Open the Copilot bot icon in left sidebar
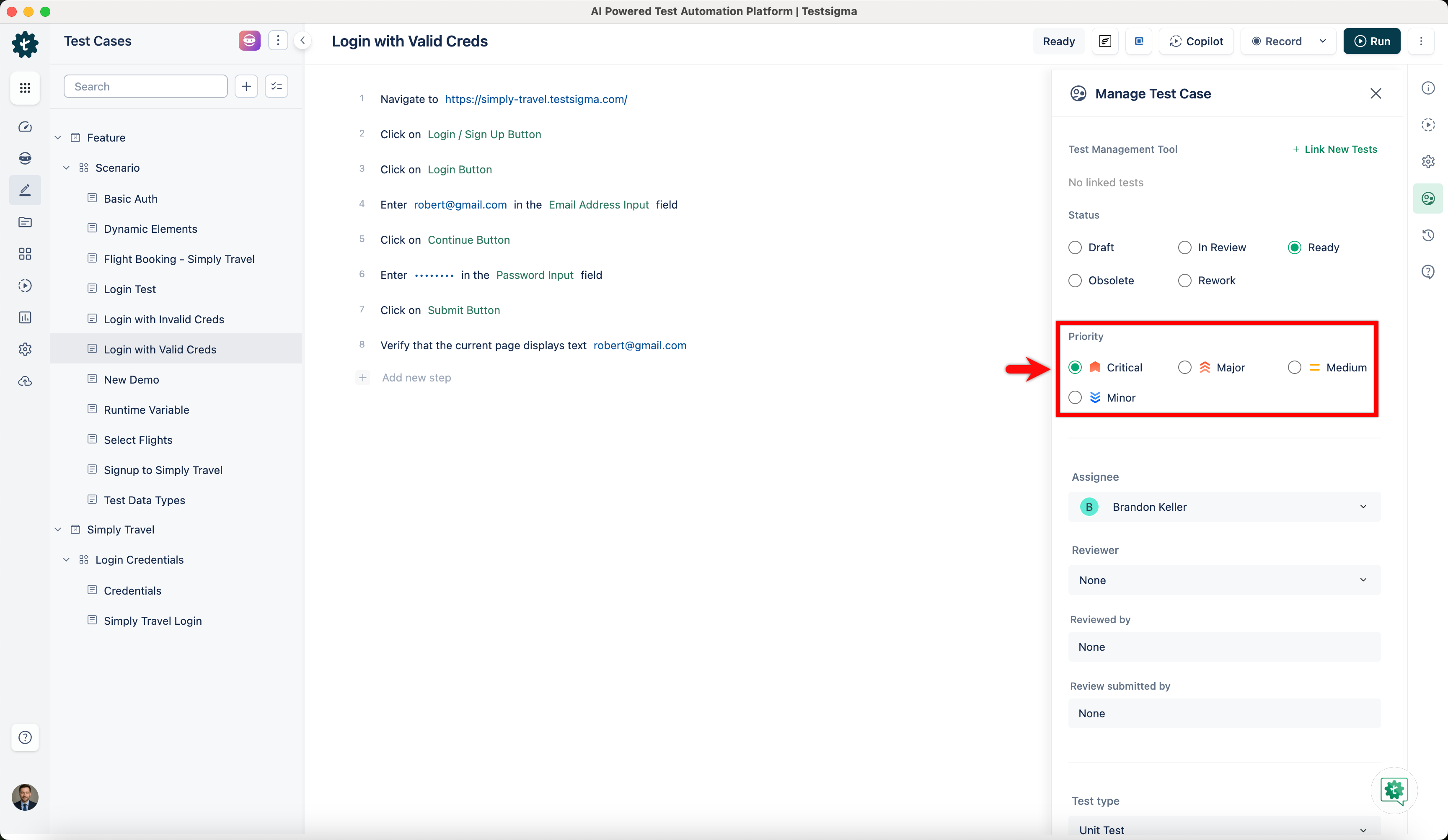The height and width of the screenshot is (840, 1448). coord(25,158)
